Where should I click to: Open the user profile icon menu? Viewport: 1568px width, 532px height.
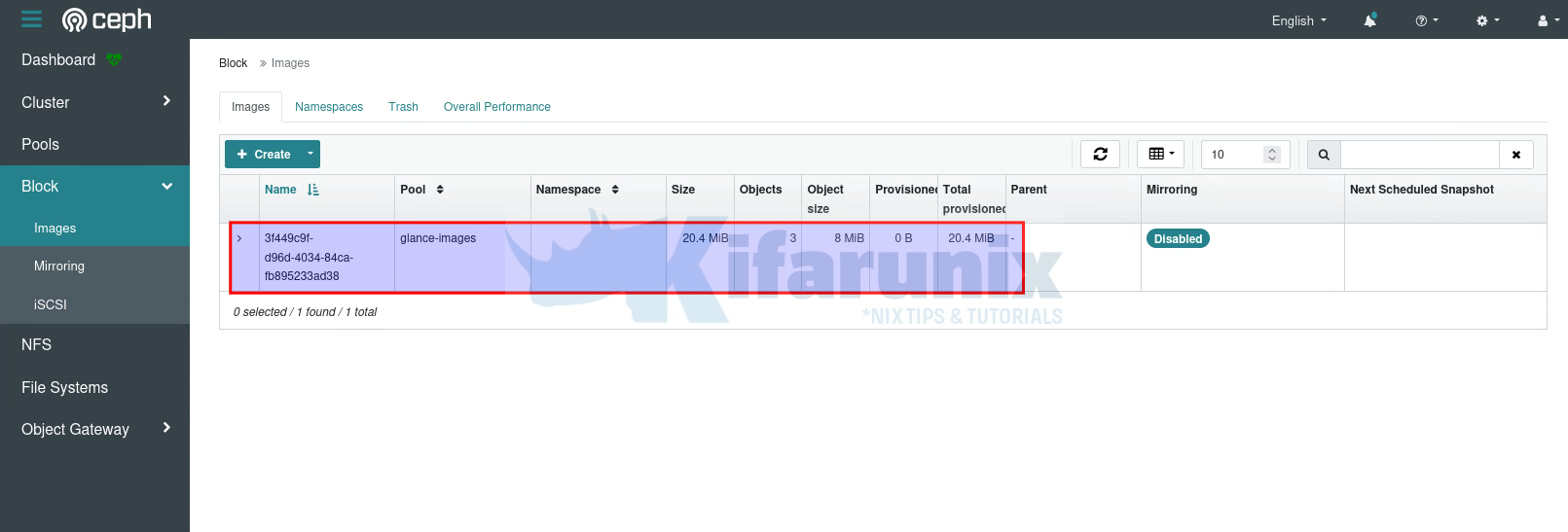coord(1548,20)
